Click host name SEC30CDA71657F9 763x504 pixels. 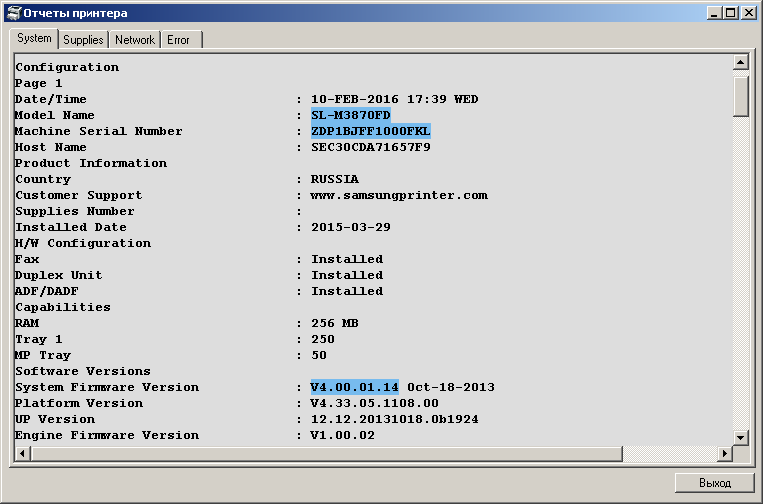[371, 147]
